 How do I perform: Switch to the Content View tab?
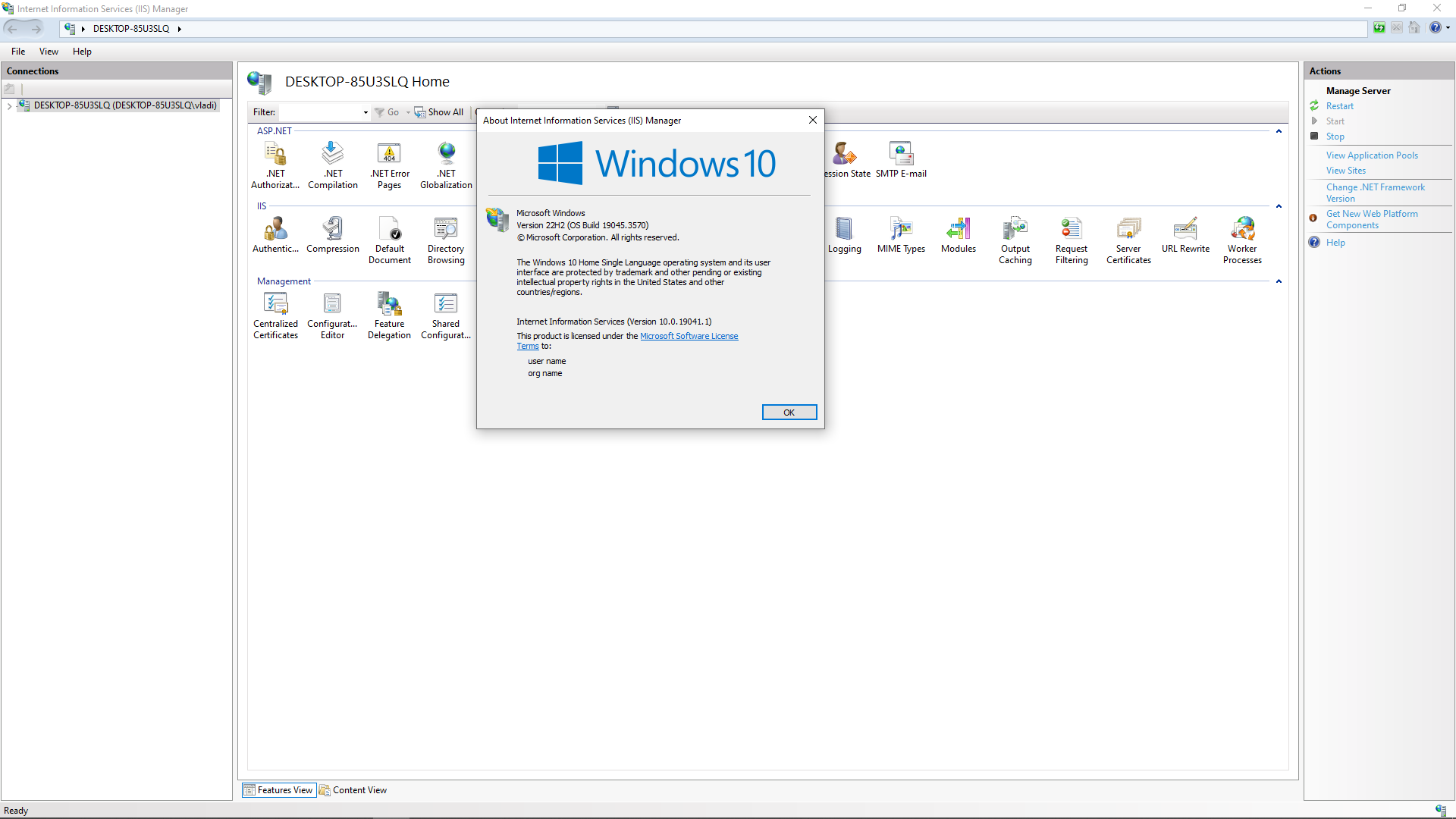click(x=353, y=790)
